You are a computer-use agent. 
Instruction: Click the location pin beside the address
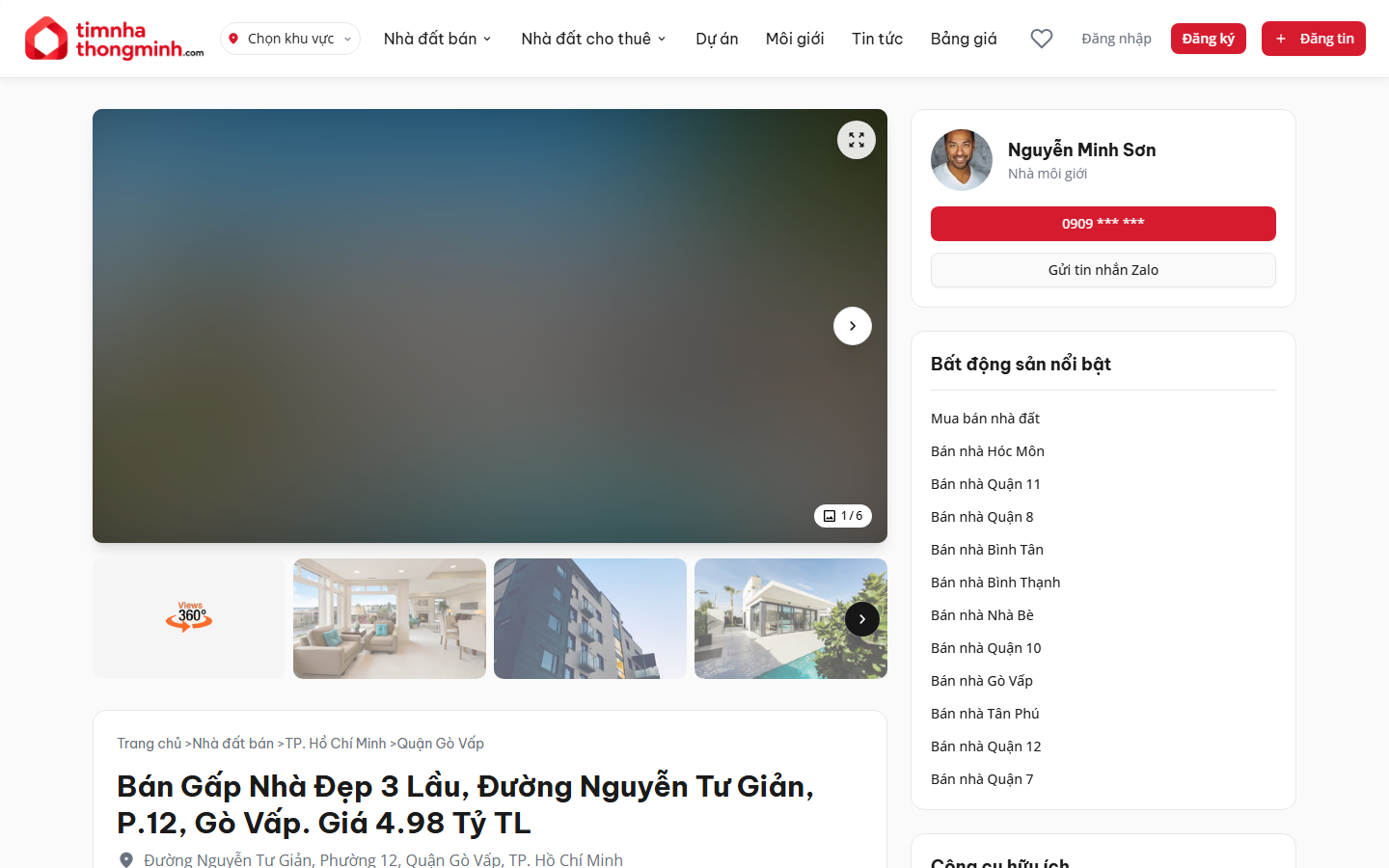click(x=125, y=859)
